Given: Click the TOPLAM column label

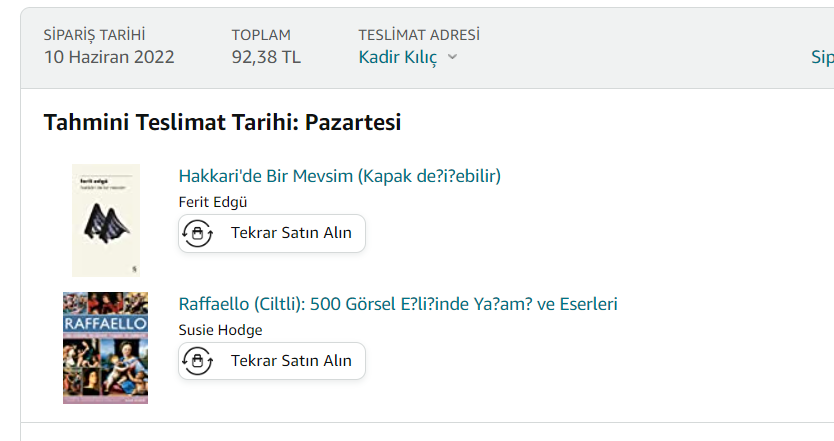Looking at the screenshot, I should 263,35.
